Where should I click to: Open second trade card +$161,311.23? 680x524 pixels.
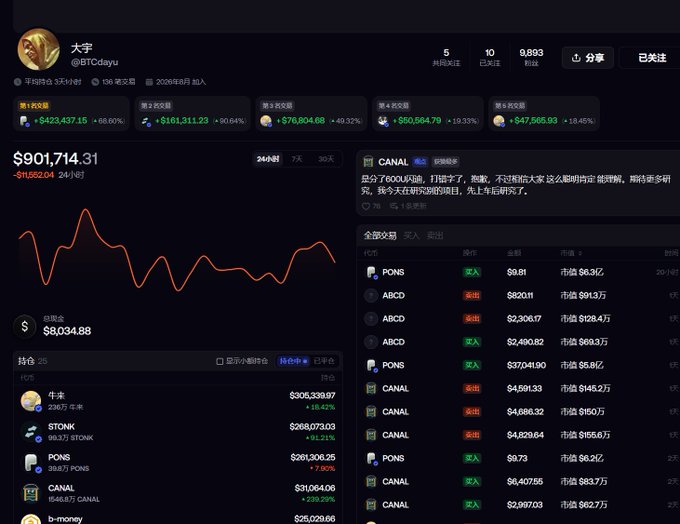(193, 114)
